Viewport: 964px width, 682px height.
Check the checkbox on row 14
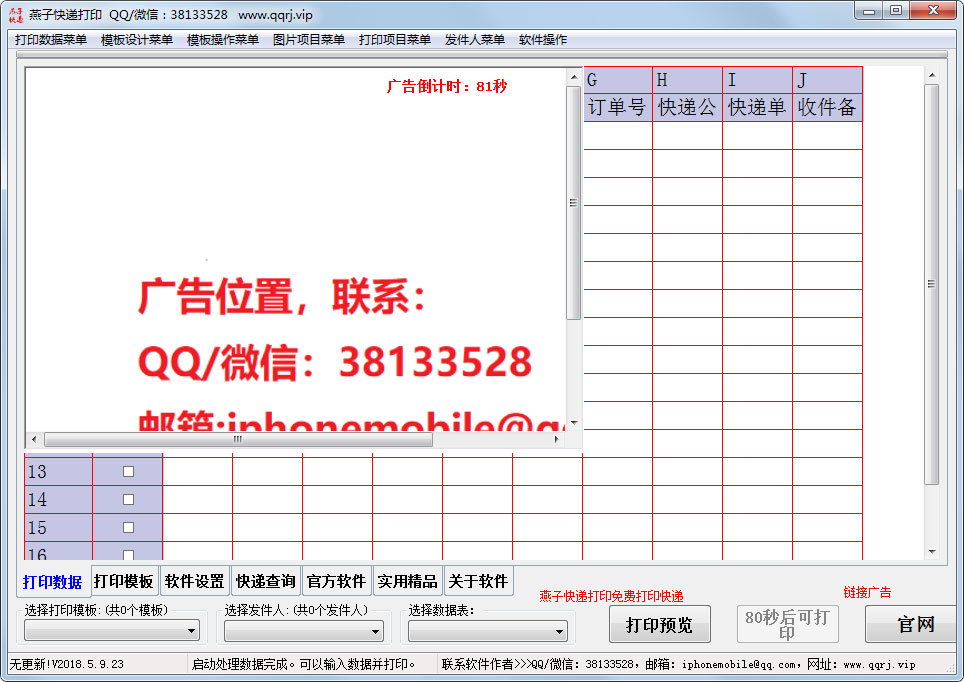[x=127, y=498]
